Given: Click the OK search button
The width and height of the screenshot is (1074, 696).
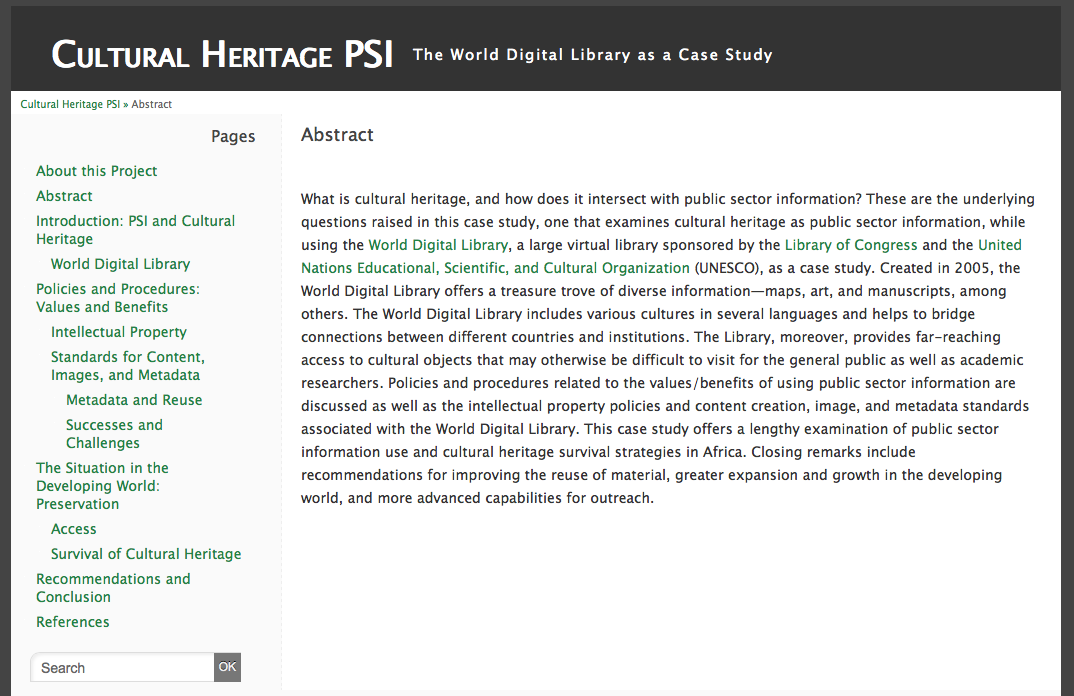Looking at the screenshot, I should click(x=227, y=667).
